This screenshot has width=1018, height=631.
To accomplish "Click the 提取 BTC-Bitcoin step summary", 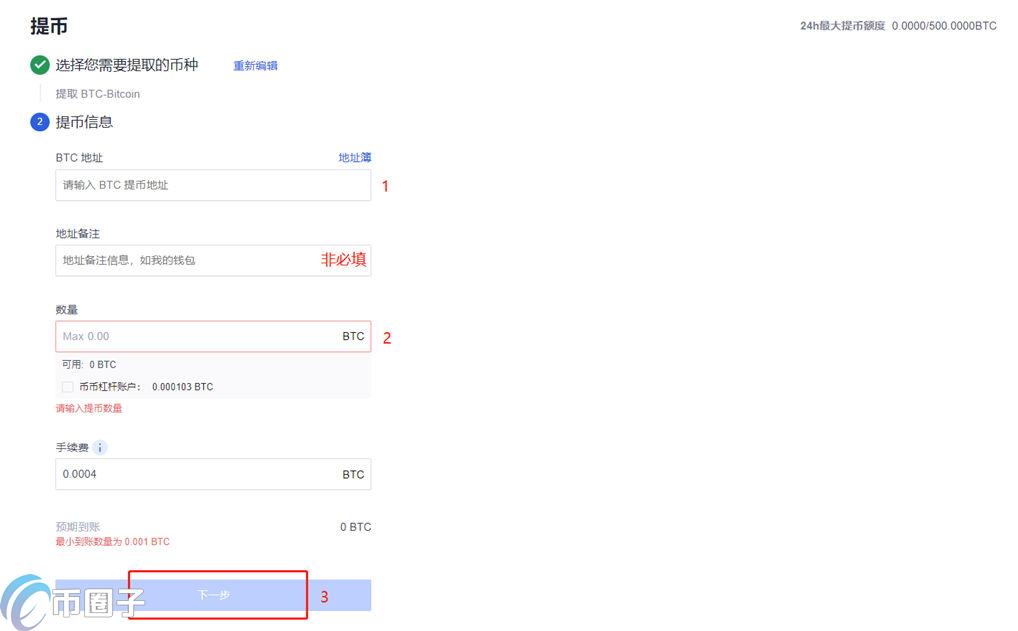I will (x=97, y=93).
